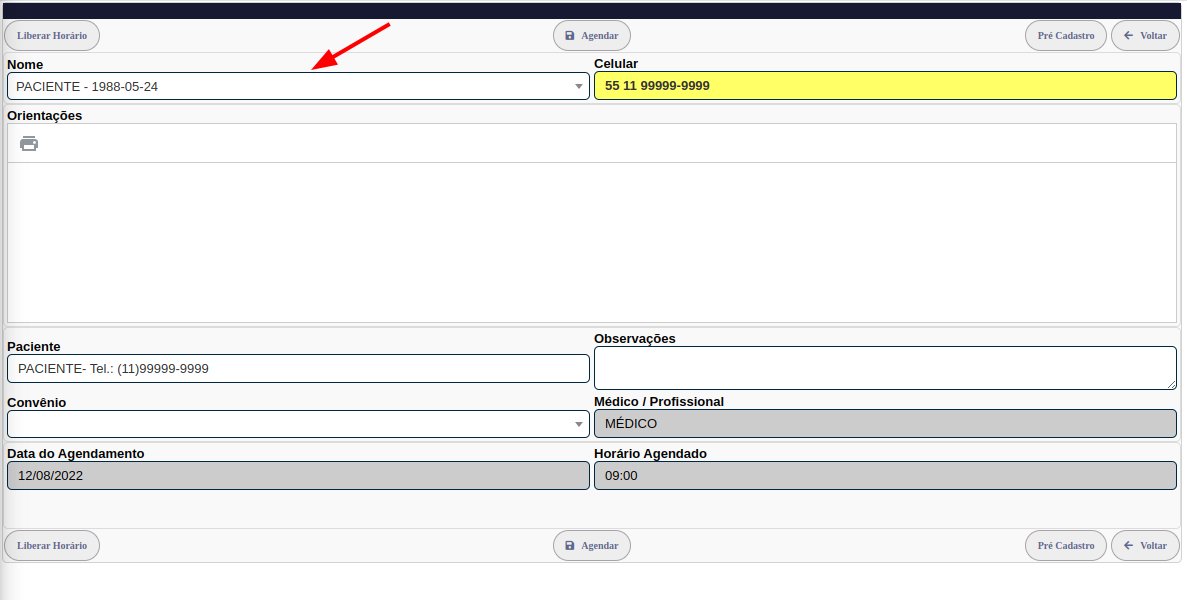Click inside the Orientações text editor area
Viewport: 1187px width, 600px height.
pyautogui.click(x=591, y=242)
